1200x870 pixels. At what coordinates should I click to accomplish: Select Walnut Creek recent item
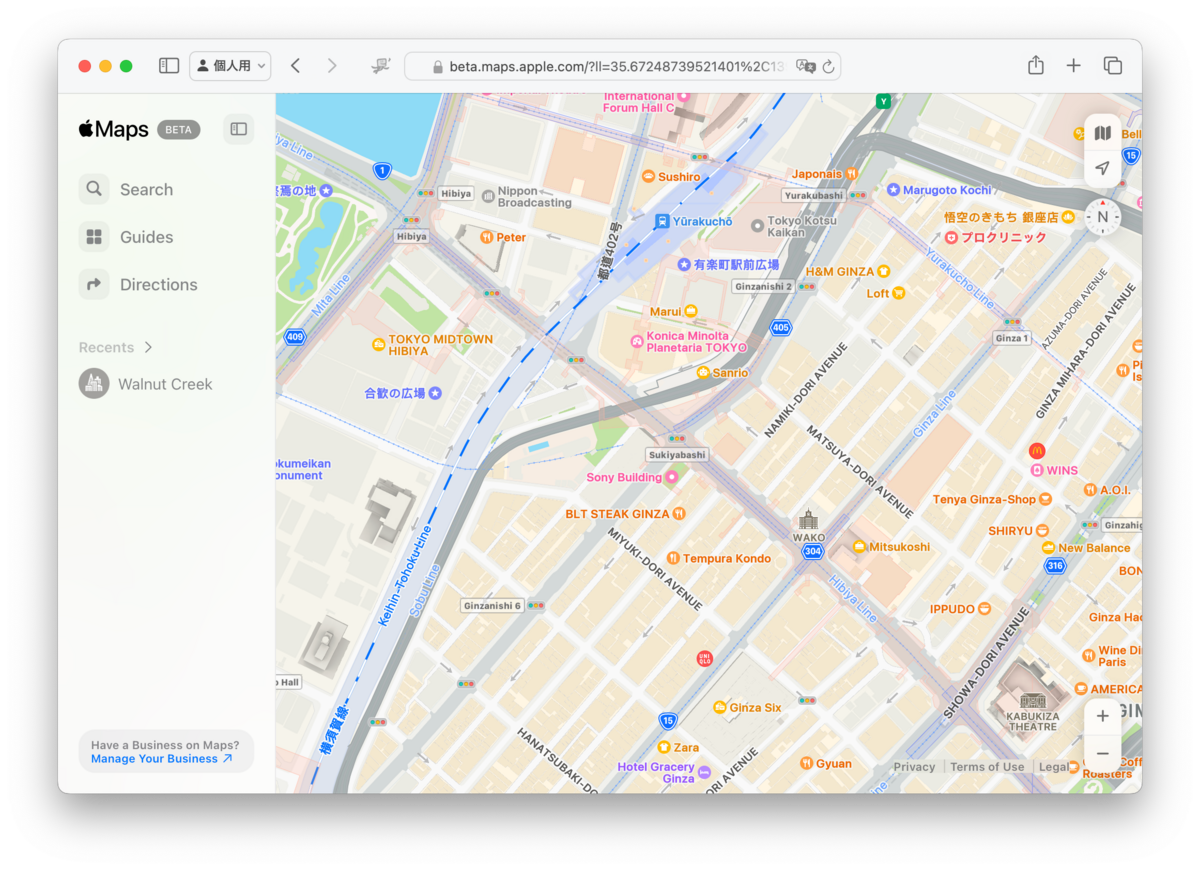coord(146,384)
